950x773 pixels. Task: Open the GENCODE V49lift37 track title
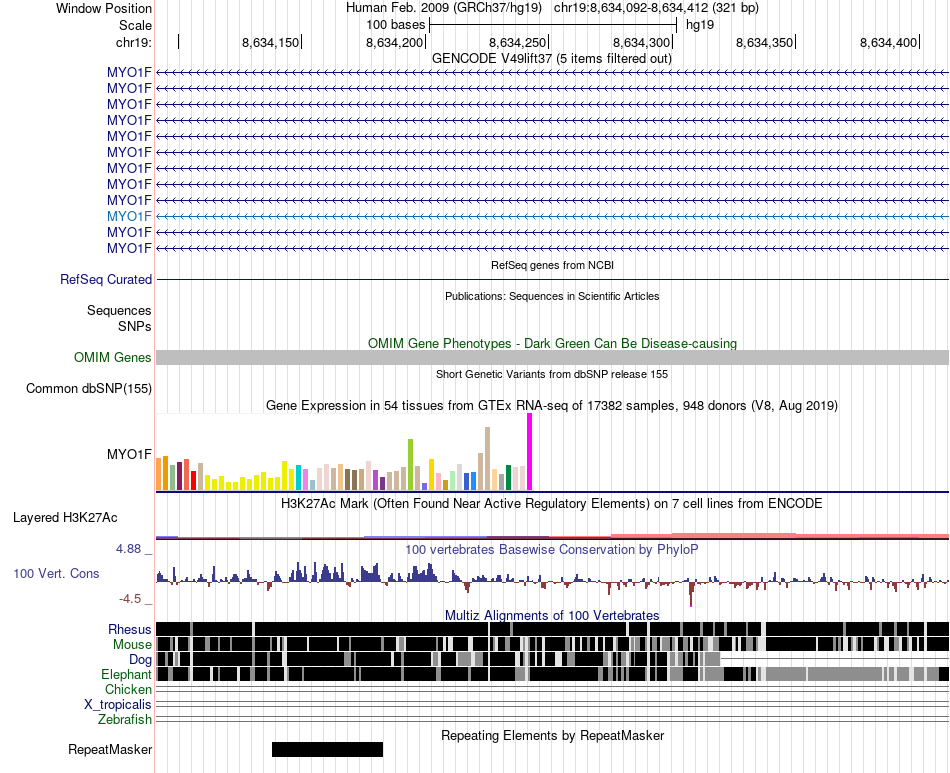[x=552, y=59]
